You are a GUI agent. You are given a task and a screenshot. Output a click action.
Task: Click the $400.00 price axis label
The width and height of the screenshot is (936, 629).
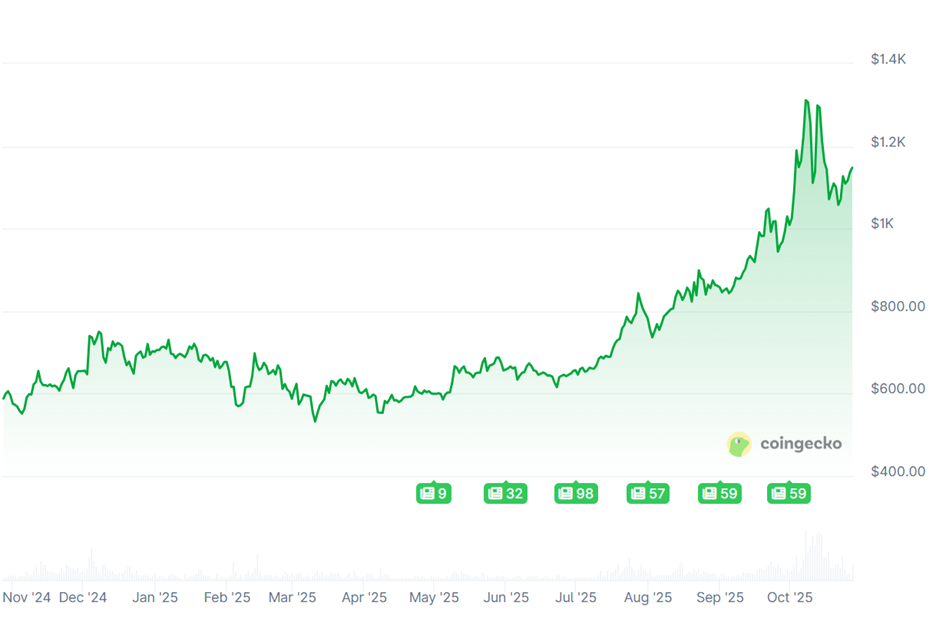click(897, 471)
